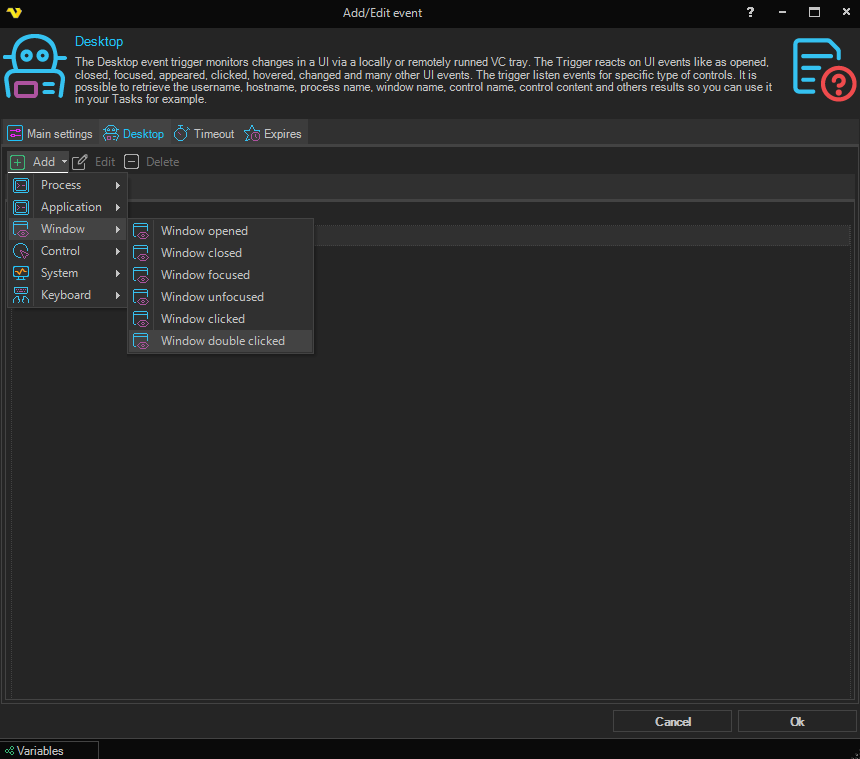860x759 pixels.
Task: Expand the System submenu arrow
Action: 117,273
